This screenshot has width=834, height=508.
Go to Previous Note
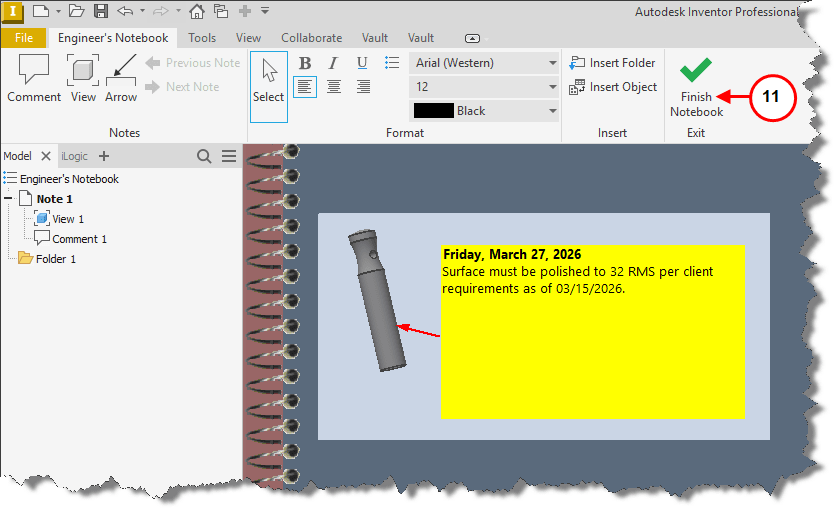193,63
